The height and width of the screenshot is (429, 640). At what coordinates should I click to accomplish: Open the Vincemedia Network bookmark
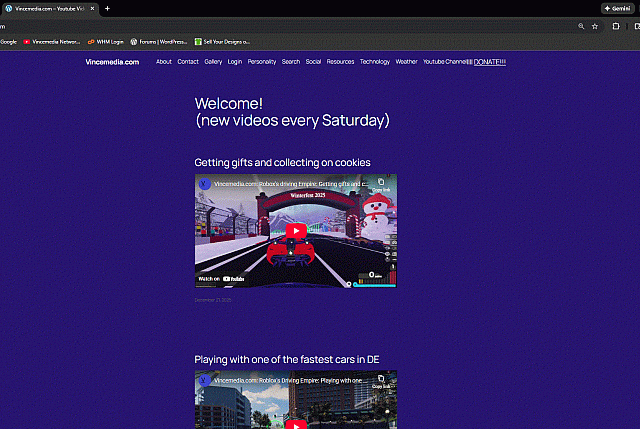click(52, 42)
